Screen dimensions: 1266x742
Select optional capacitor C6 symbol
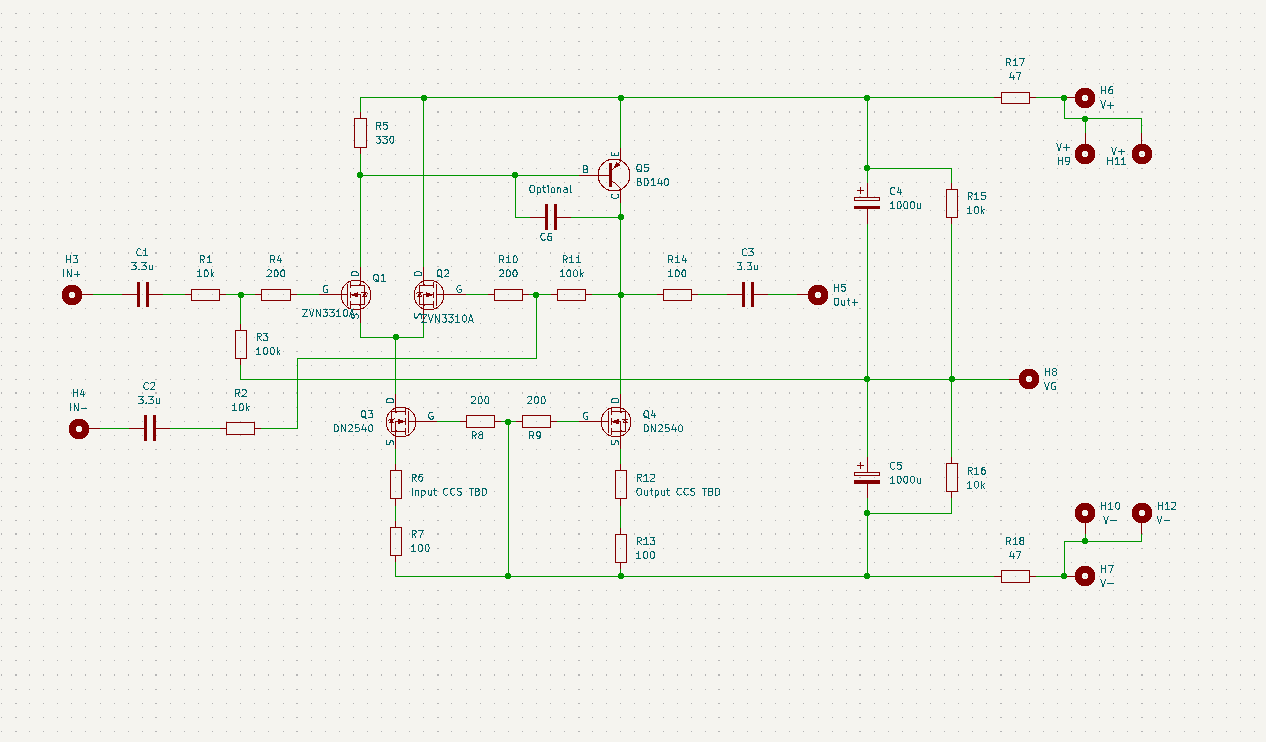(x=550, y=216)
